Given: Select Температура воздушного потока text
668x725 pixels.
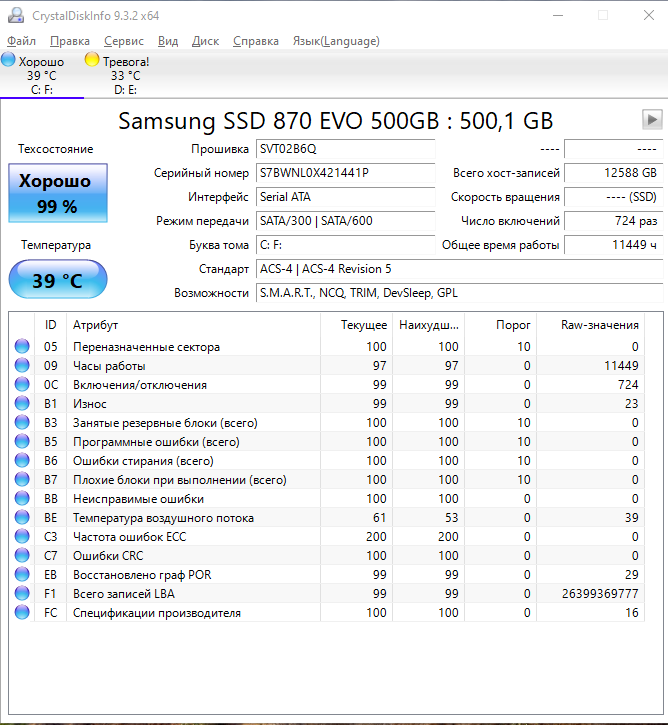Looking at the screenshot, I should [163, 518].
